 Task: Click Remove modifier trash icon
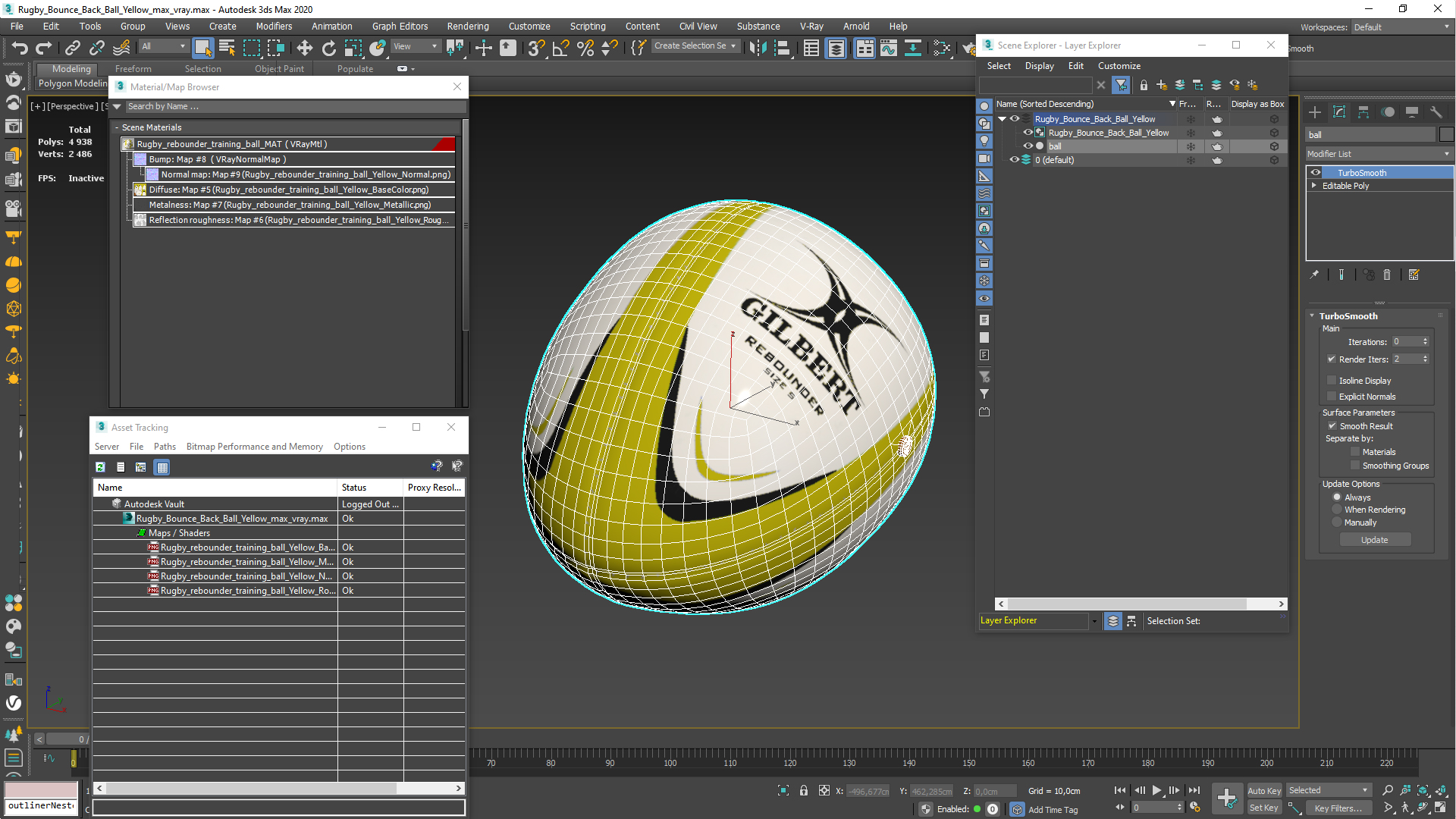1387,275
